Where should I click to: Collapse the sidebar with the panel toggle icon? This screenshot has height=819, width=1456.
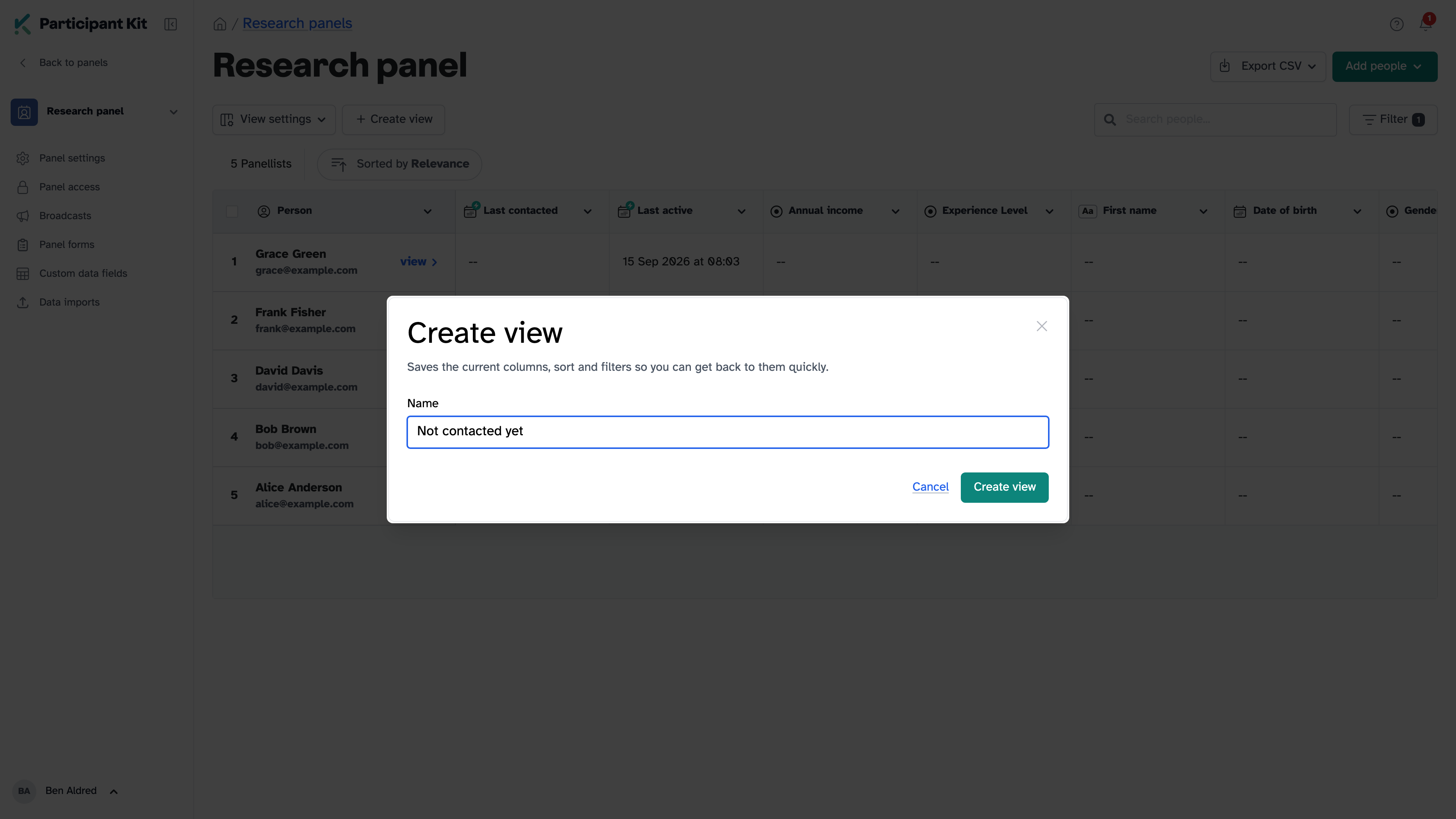coord(171,24)
